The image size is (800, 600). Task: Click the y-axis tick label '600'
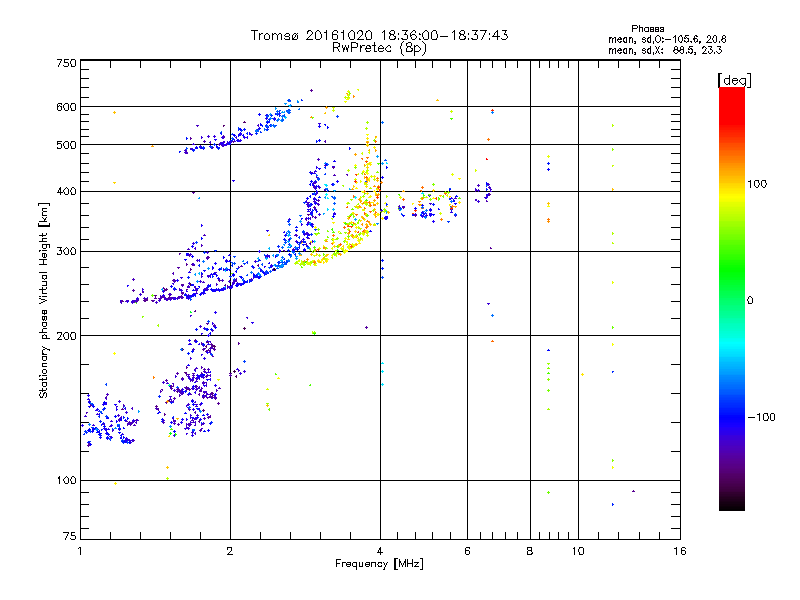pyautogui.click(x=66, y=107)
